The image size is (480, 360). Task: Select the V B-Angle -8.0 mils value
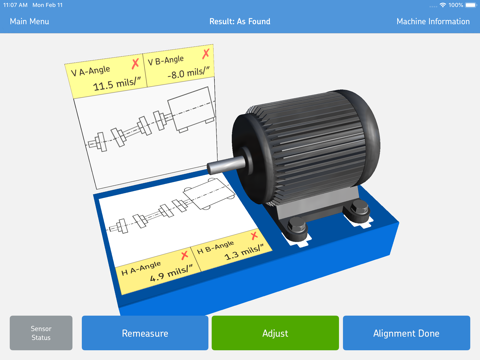[189, 73]
